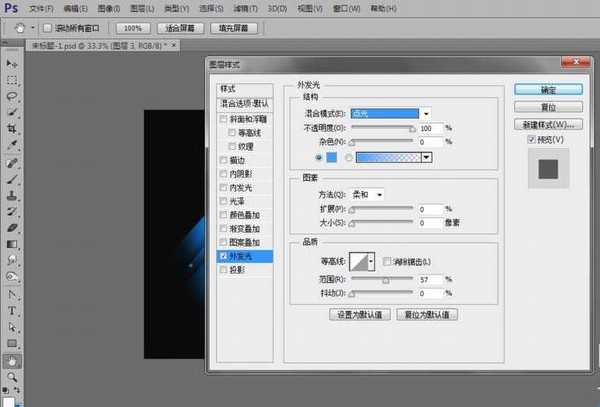
Task: Select the Move tool in the toolbox
Action: coord(12,63)
